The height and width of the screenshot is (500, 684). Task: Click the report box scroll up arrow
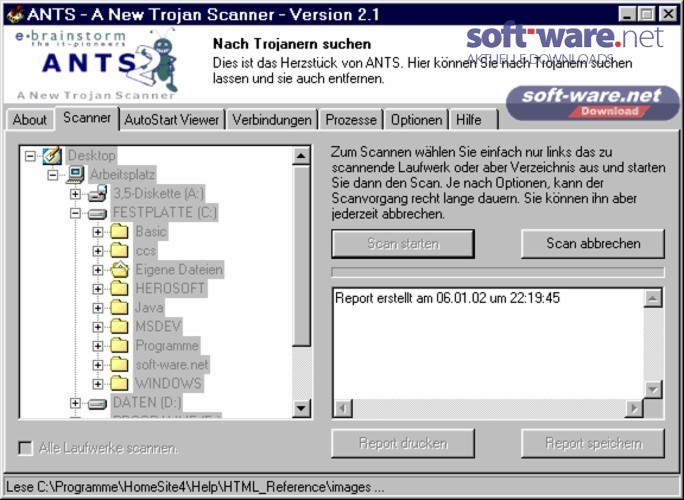click(653, 298)
